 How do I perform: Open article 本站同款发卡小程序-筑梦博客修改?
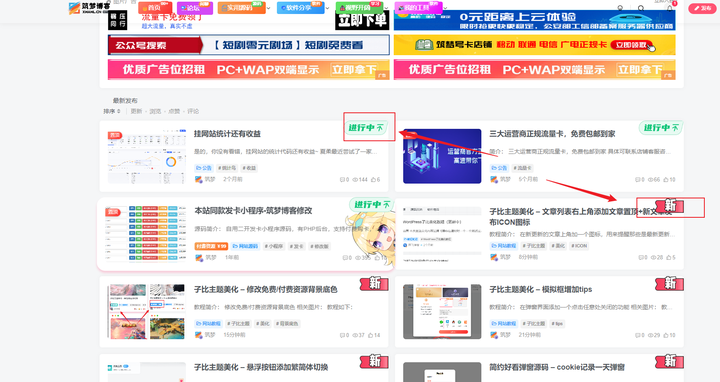pos(253,211)
